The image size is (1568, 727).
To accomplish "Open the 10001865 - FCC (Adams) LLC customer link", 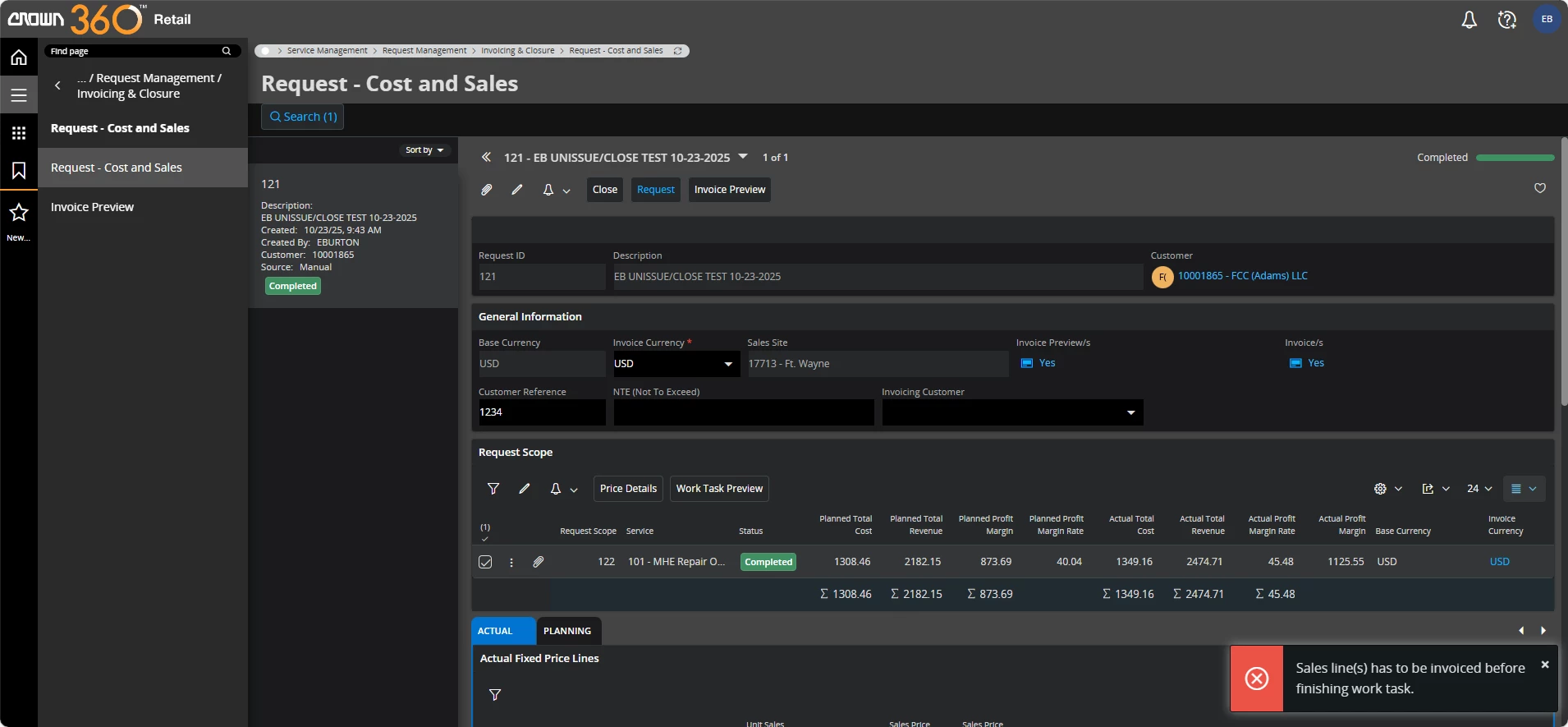I will pos(1242,276).
